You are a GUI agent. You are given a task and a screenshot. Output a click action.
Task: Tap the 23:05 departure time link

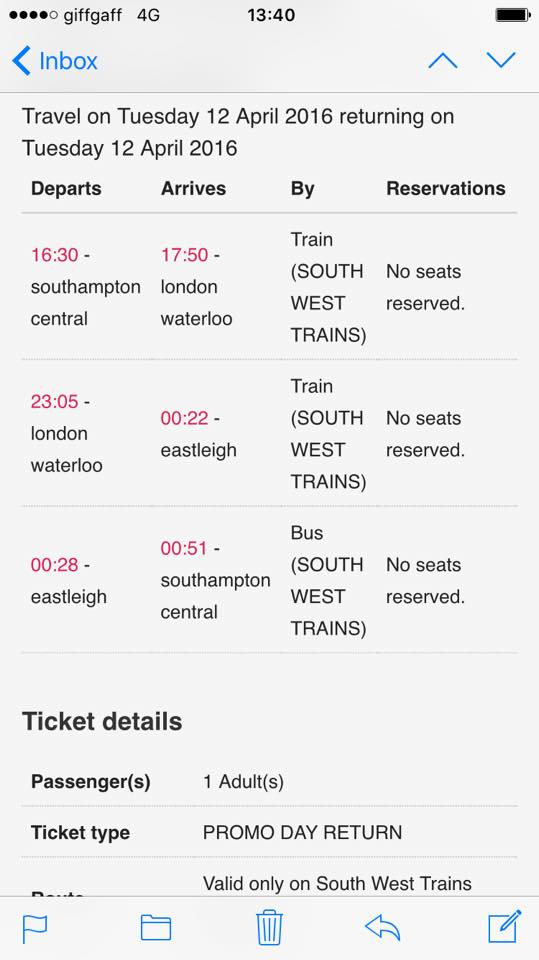tap(55, 402)
